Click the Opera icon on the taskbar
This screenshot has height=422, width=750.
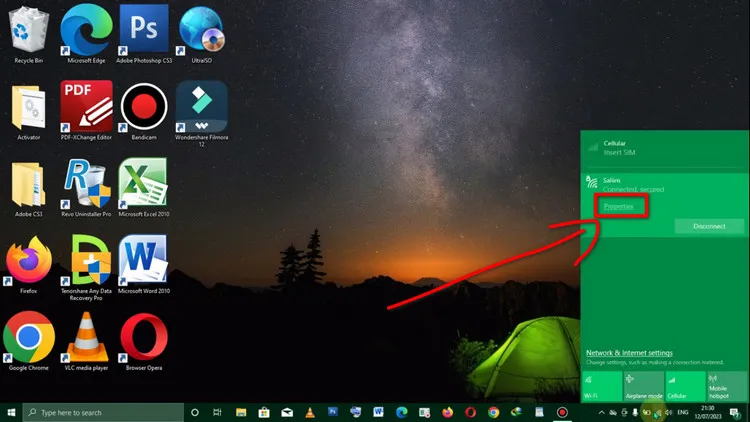pos(470,412)
